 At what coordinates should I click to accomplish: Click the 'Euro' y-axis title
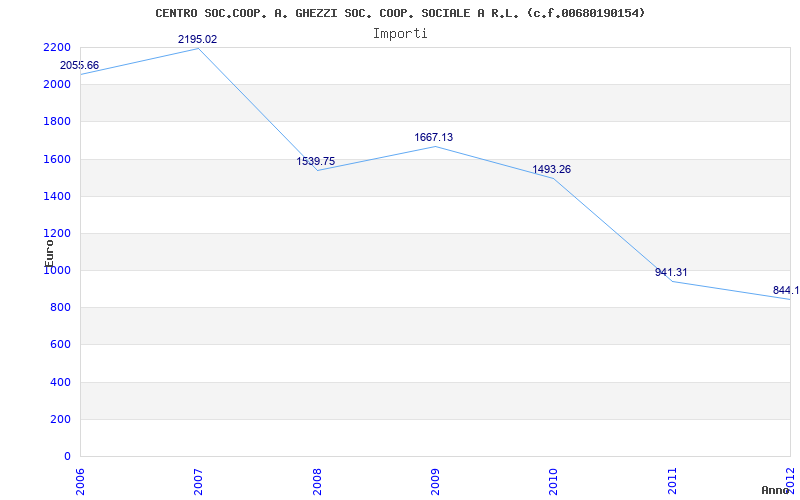tap(49, 251)
